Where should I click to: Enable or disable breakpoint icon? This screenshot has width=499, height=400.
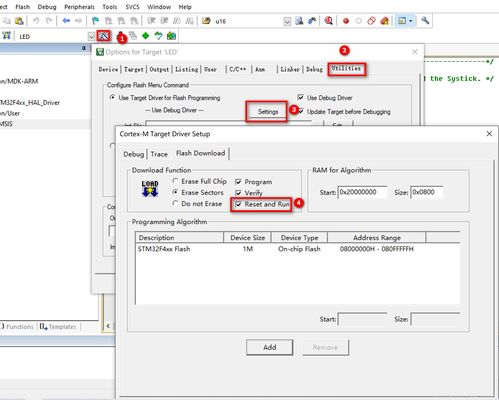(x=359, y=21)
